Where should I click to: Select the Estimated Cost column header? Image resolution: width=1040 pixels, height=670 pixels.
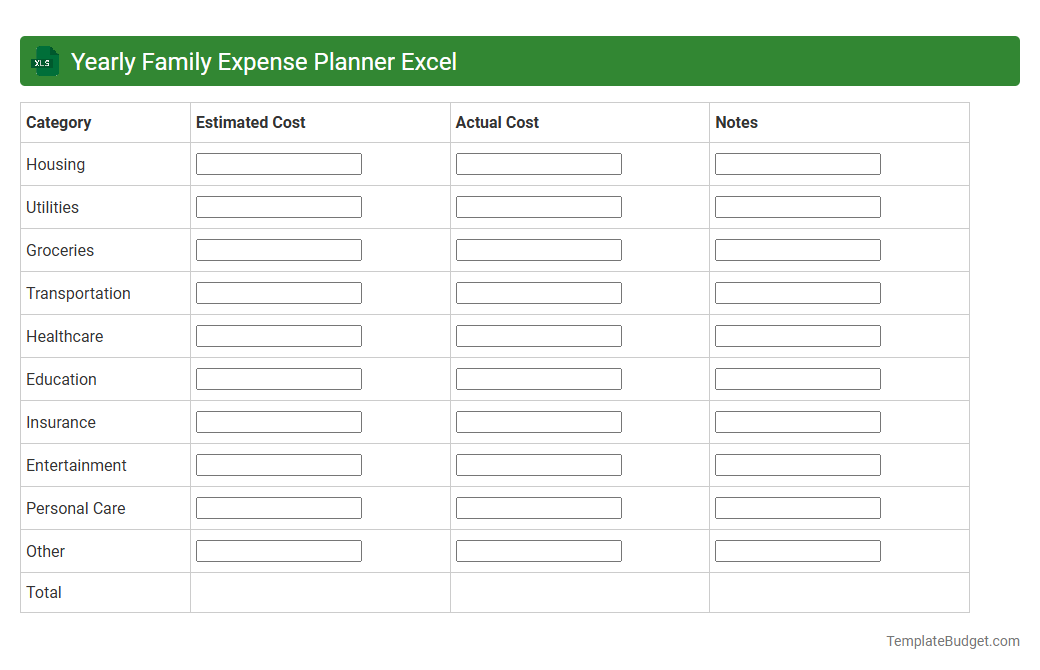click(x=250, y=122)
